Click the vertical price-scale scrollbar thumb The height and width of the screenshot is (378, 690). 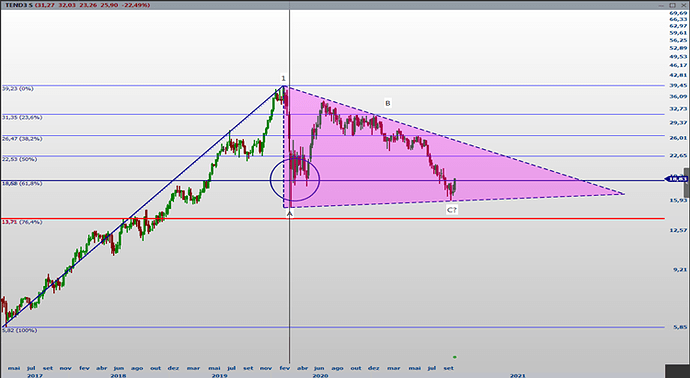(x=686, y=182)
